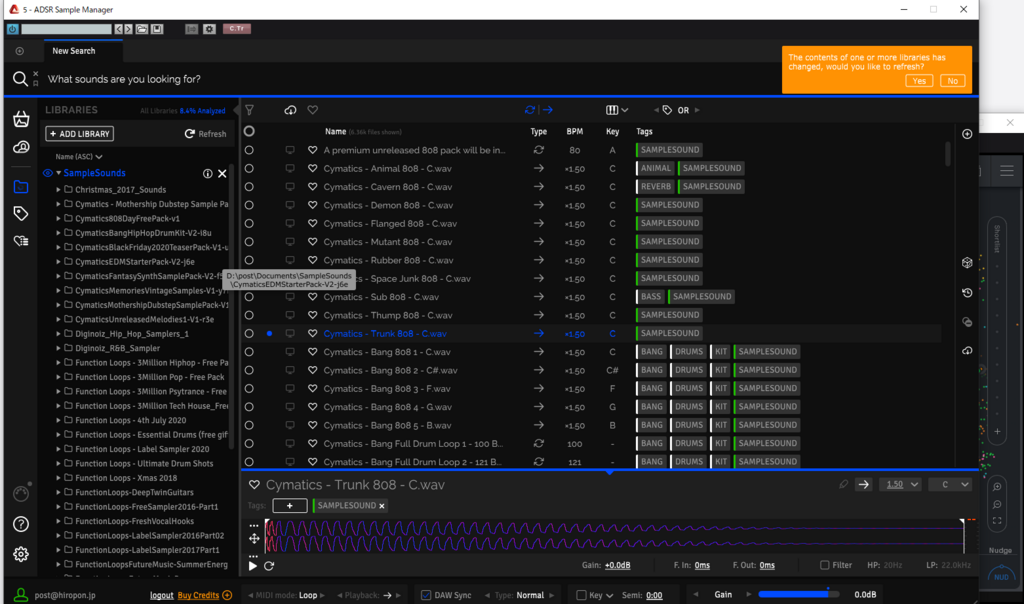Expand the Christmas_2017_Sounds folder

point(58,189)
